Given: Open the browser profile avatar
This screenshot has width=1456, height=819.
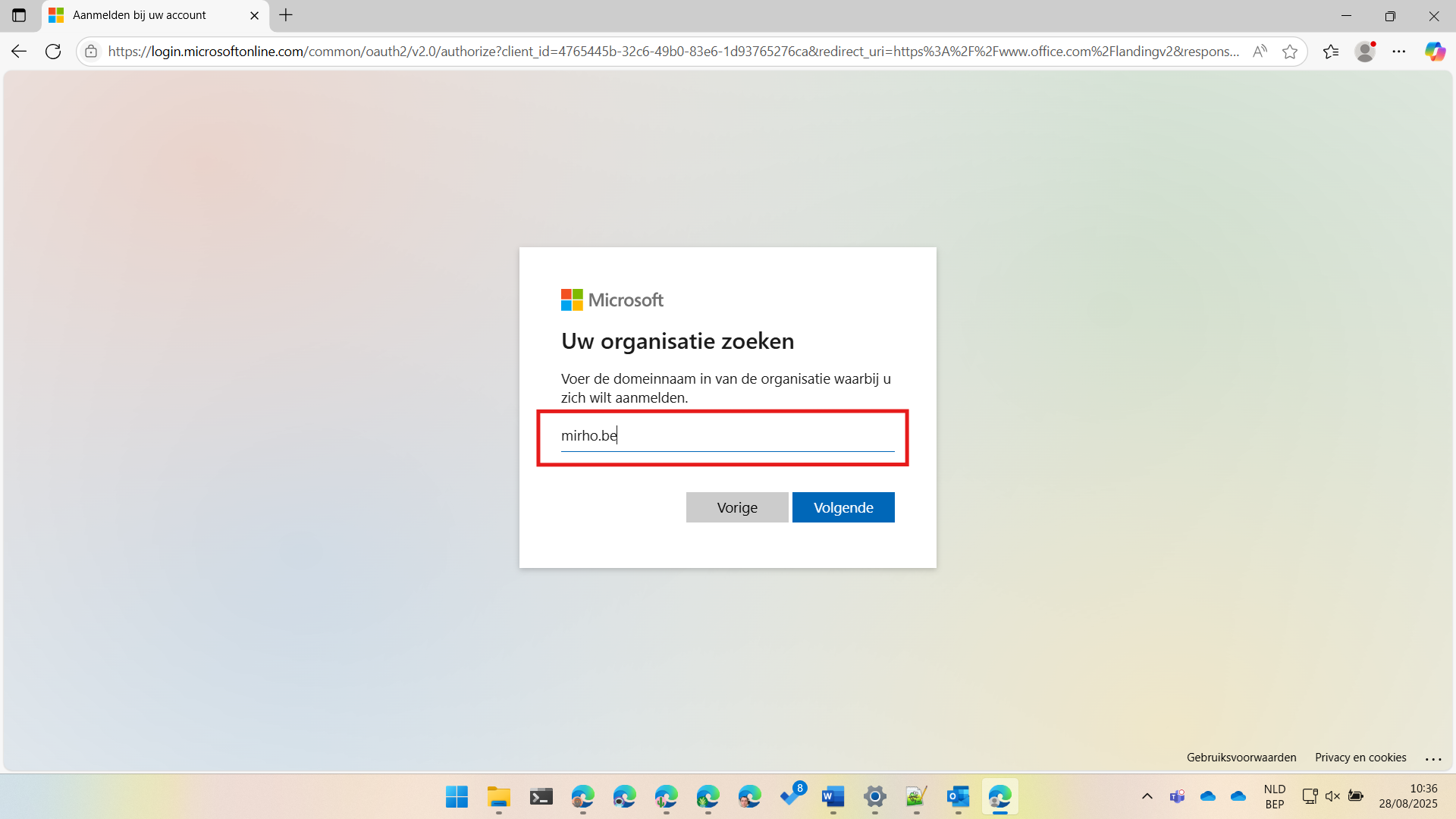Looking at the screenshot, I should [x=1365, y=52].
